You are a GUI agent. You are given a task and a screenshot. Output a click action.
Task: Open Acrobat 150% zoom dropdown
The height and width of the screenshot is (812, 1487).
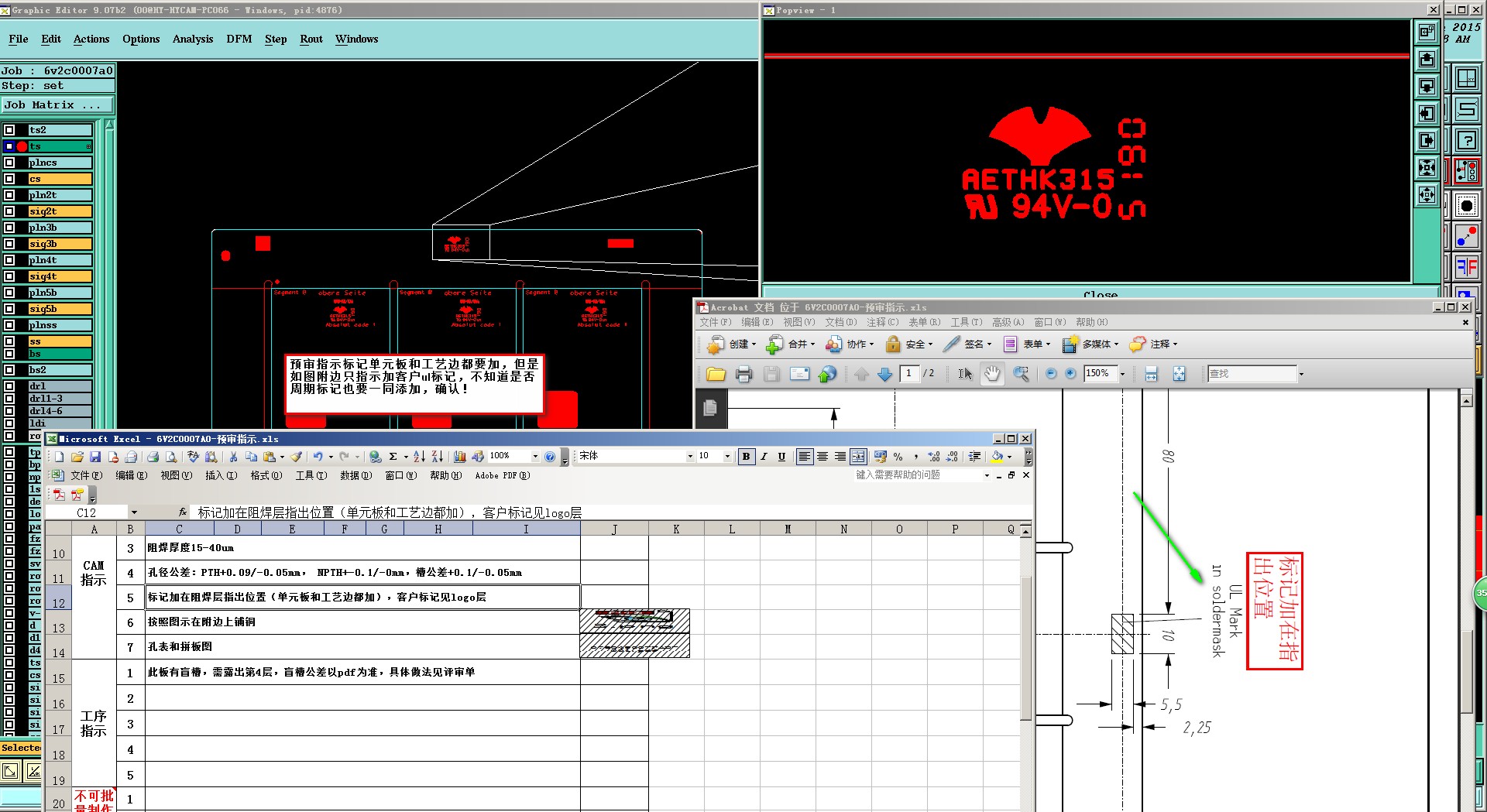point(1122,374)
